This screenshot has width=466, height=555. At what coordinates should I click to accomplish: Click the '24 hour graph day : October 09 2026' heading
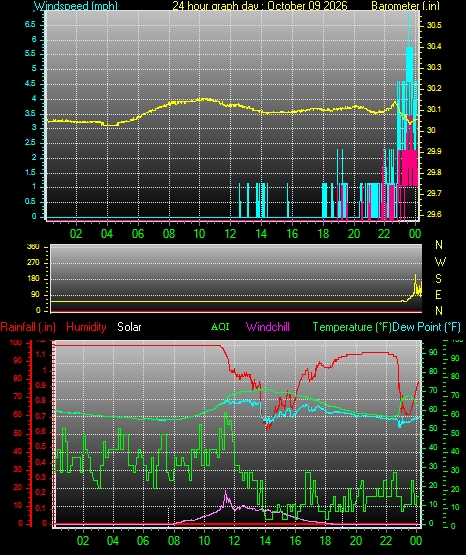click(260, 6)
